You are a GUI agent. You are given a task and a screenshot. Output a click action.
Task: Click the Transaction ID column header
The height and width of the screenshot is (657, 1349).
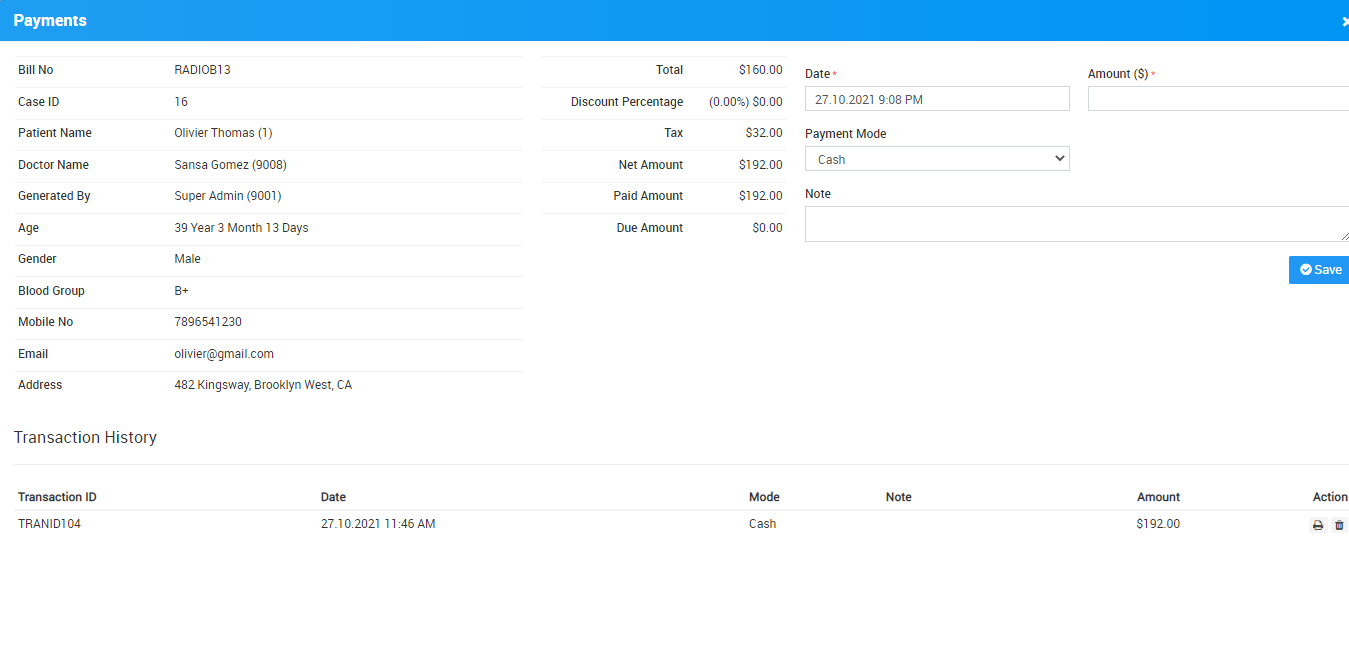point(57,497)
